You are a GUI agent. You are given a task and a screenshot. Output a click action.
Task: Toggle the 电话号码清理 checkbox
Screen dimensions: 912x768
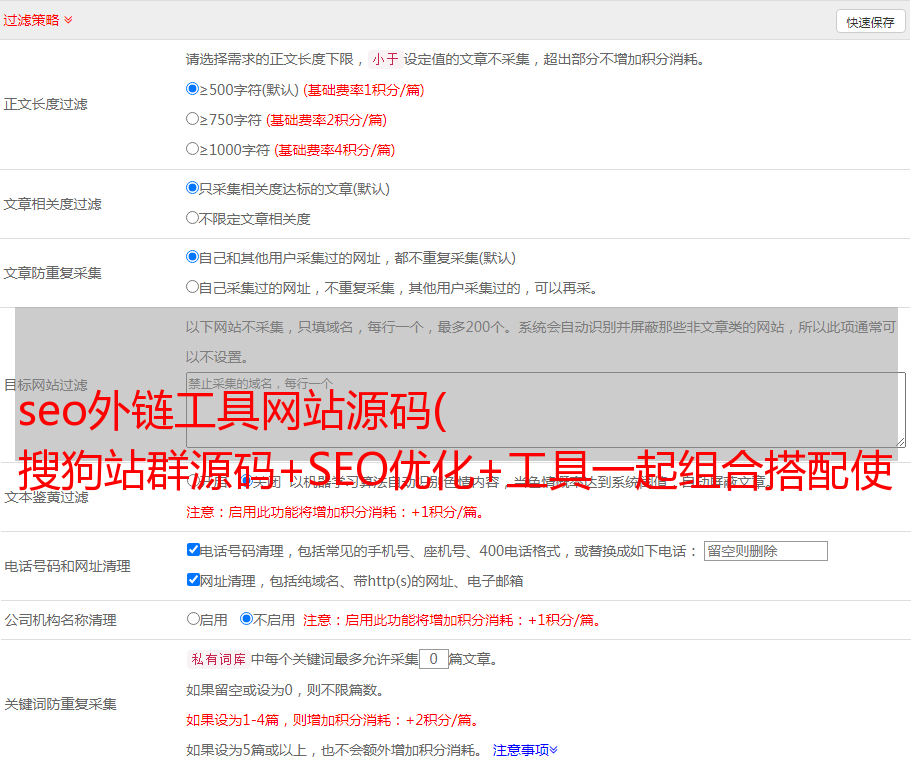tap(193, 550)
